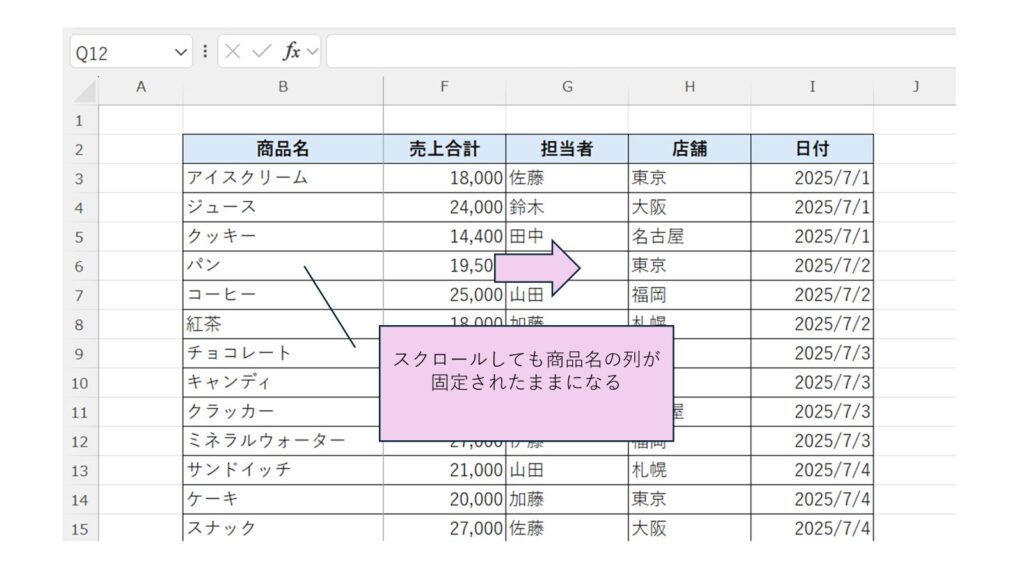Screen dimensions: 1024x576
Task: Open the Name Box dropdown arrow
Action: click(181, 52)
